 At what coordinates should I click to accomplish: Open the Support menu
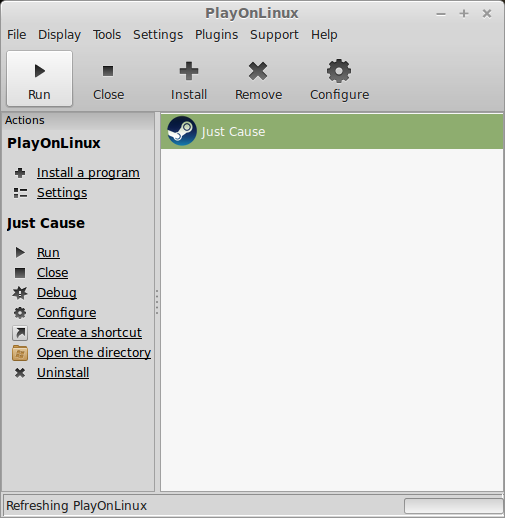point(274,35)
